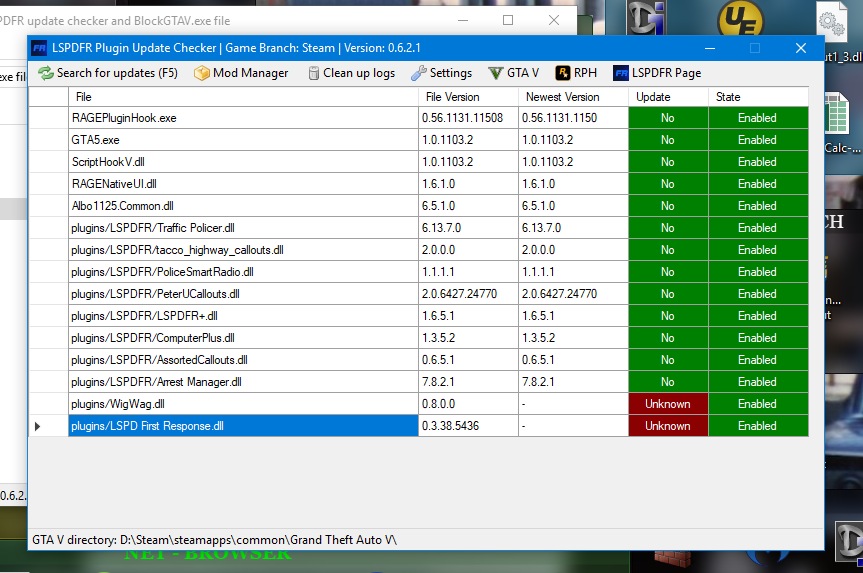This screenshot has height=573, width=863.
Task: Open the gear settings file desktop icon
Action: (x=831, y=23)
